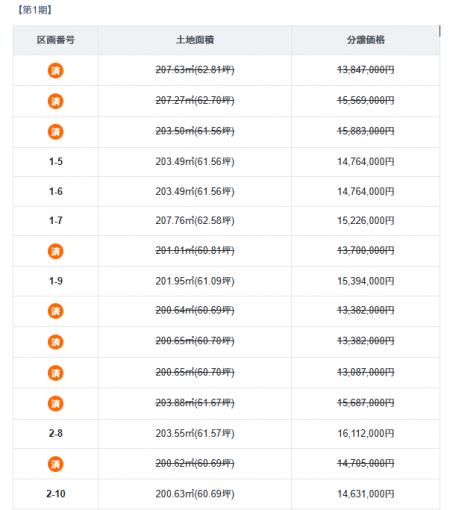This screenshot has width=450, height=510.
Task: Select the 14,764,000円 price in row 1-6
Action: pos(366,191)
